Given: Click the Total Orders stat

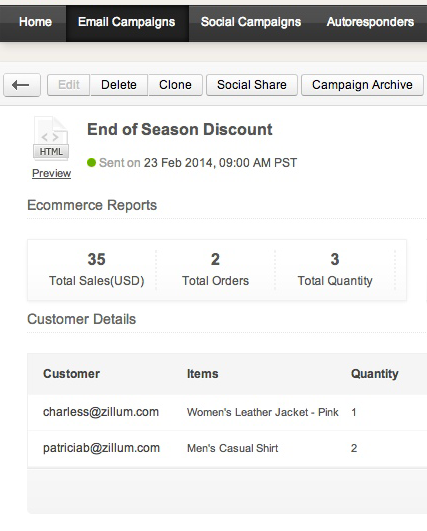Looking at the screenshot, I should (215, 270).
